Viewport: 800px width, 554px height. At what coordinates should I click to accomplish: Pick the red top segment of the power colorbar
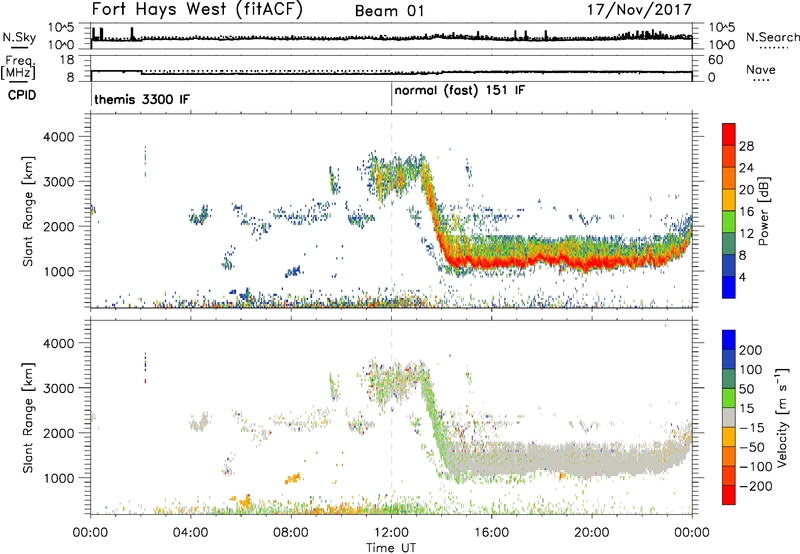(x=729, y=135)
